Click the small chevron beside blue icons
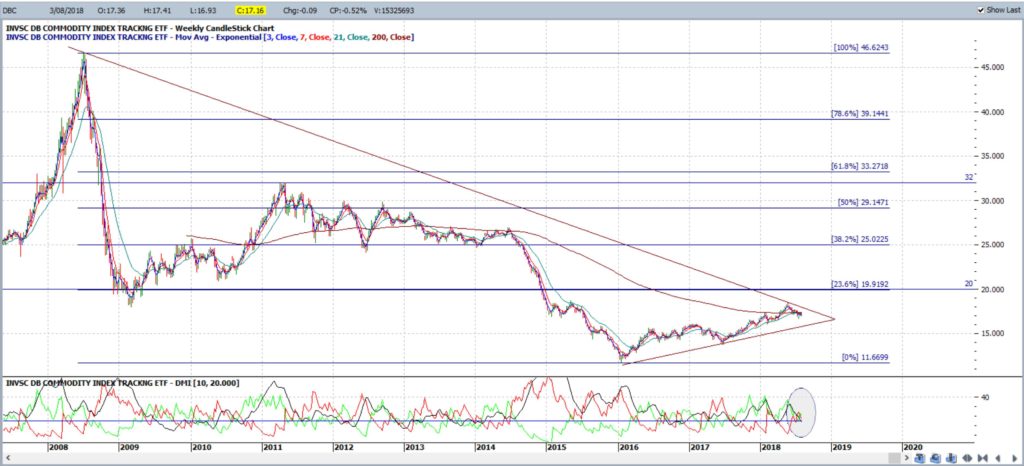This screenshot has width=1024, height=466. [x=906, y=458]
